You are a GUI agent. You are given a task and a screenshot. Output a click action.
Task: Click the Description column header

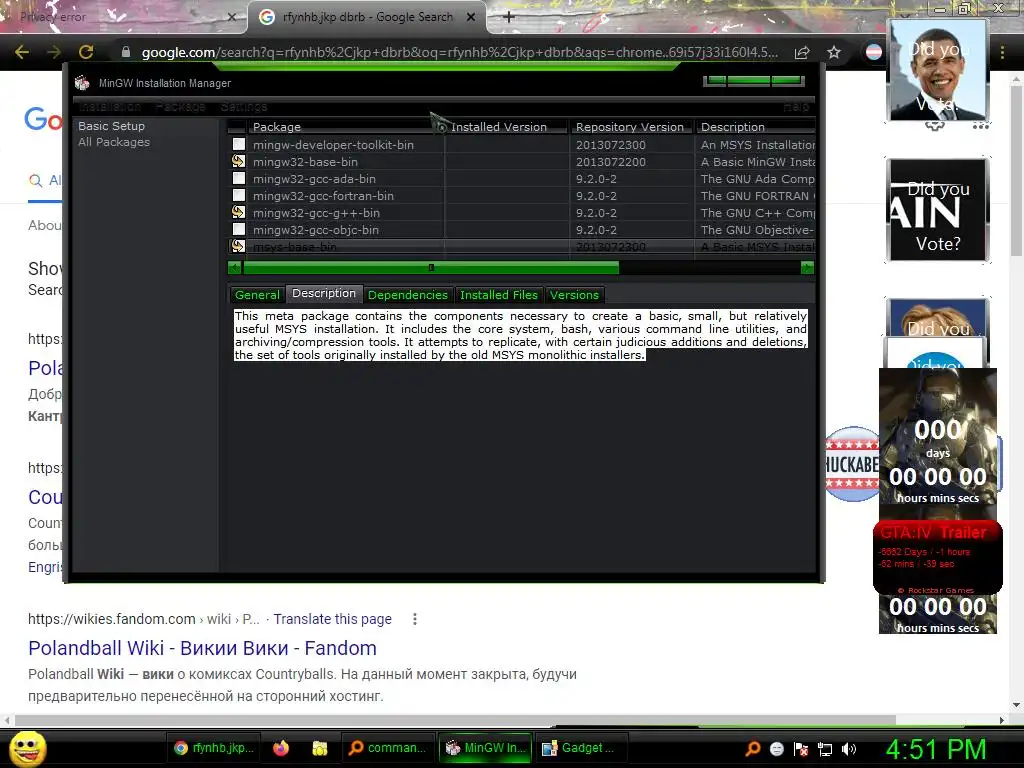click(756, 127)
